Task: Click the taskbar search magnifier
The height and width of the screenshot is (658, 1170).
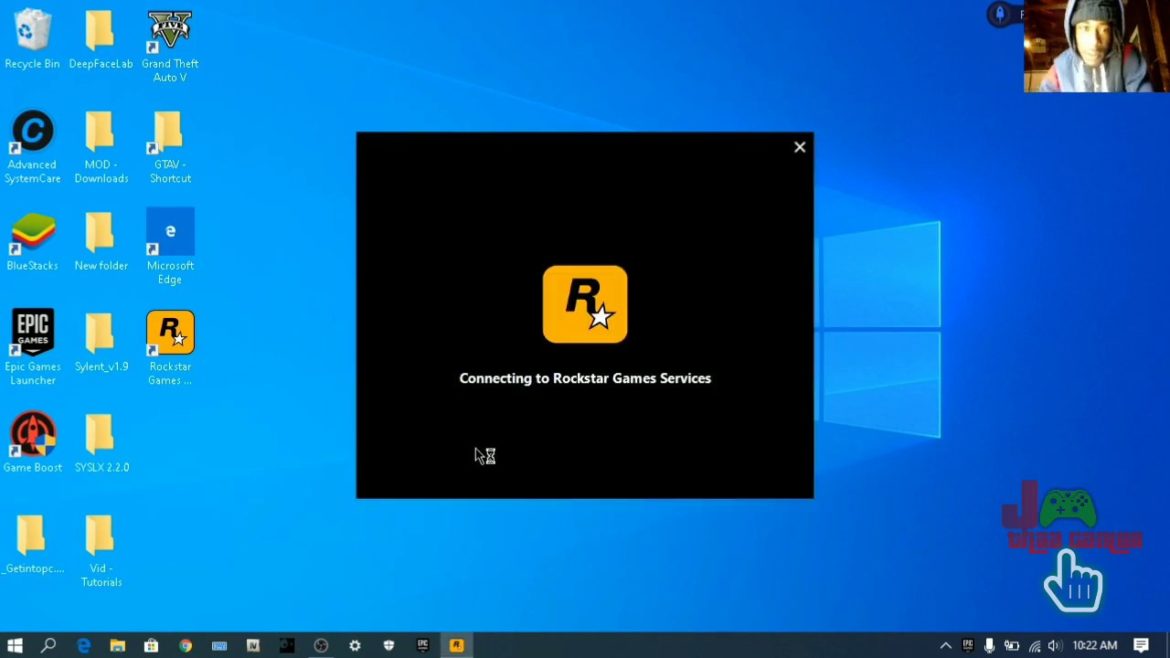Action: click(48, 646)
